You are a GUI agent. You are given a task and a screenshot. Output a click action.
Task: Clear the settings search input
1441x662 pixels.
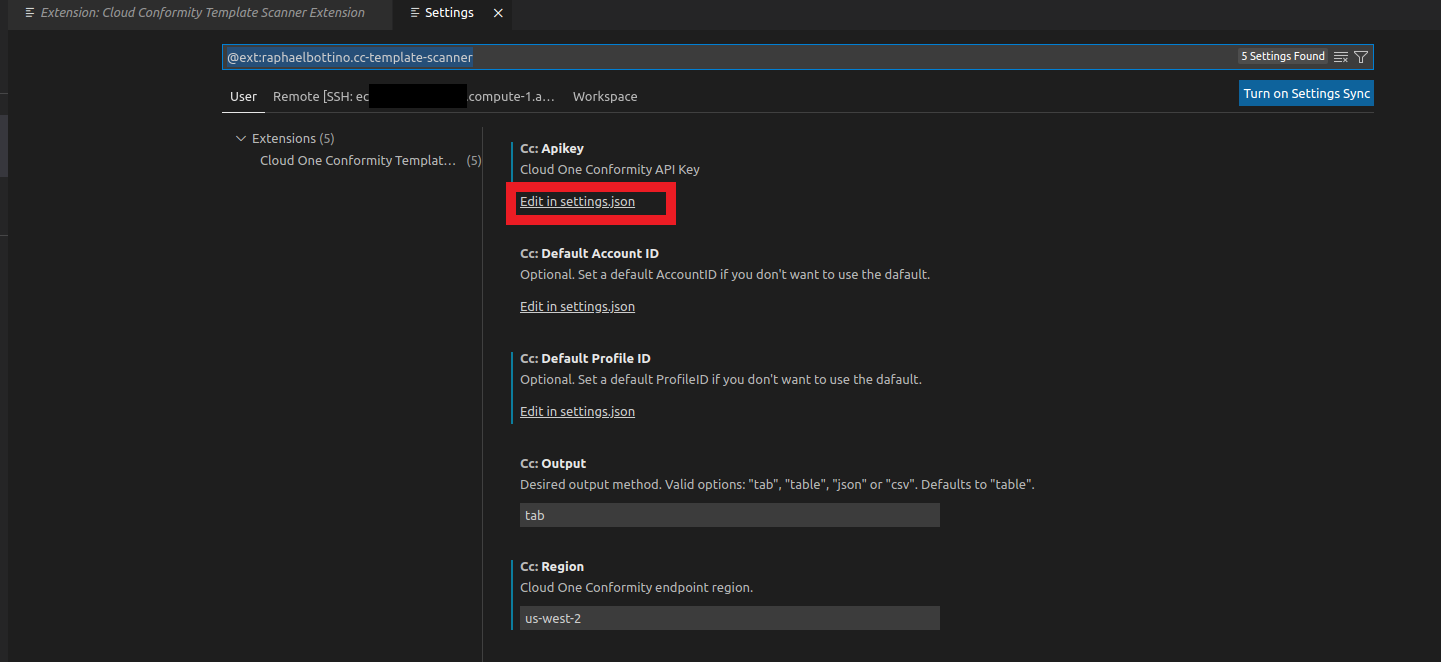click(1341, 57)
